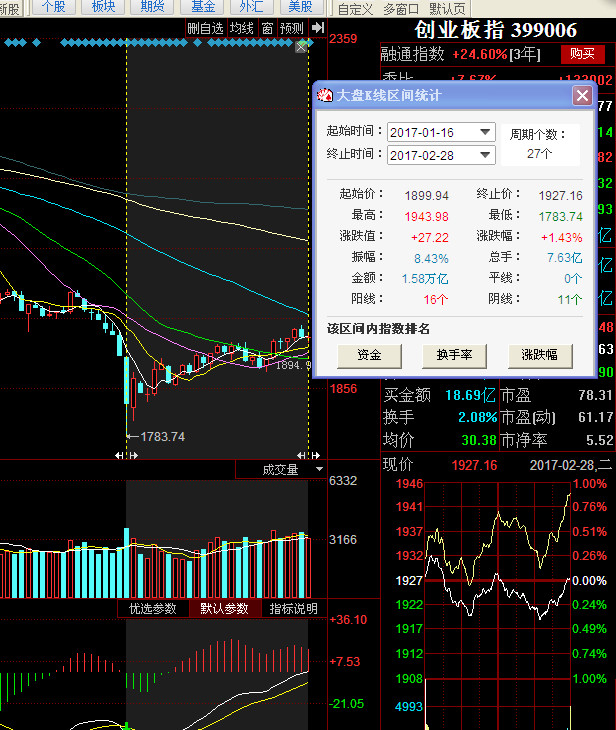Click the 起始价 value 1899.94
Viewport: 616px width, 730px height.
pyautogui.click(x=426, y=196)
